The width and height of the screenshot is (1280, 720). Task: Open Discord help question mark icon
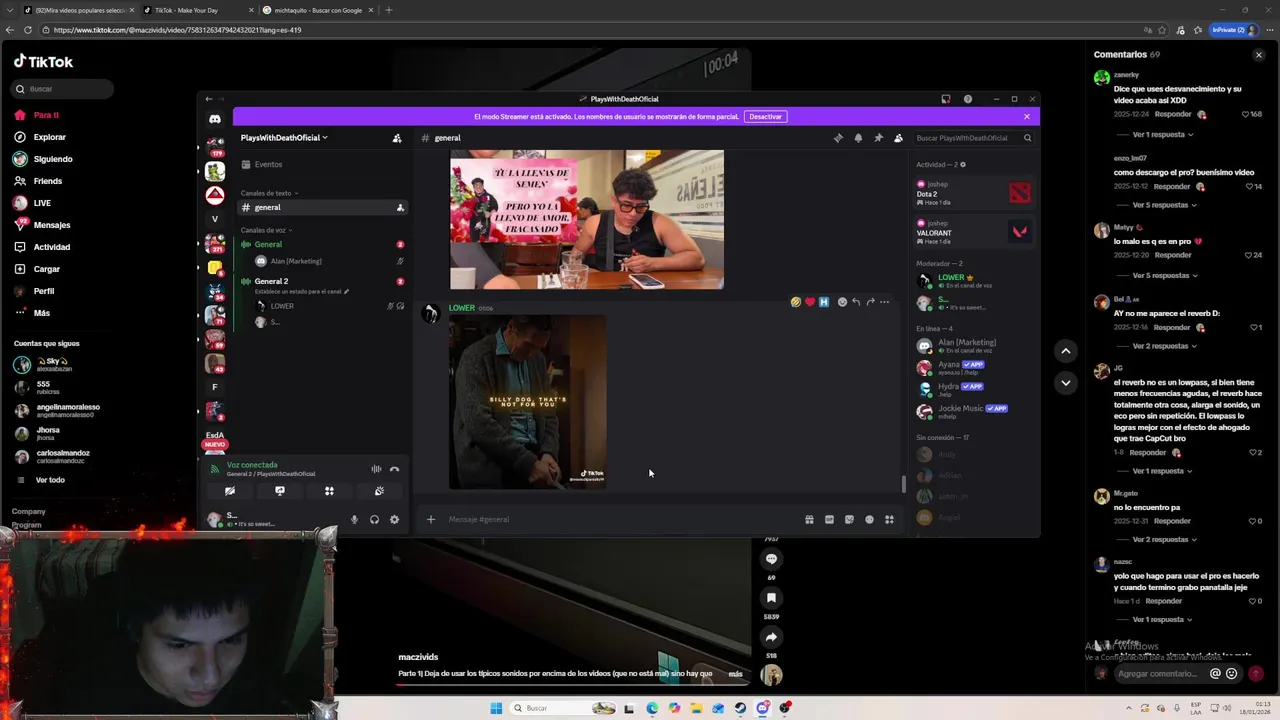click(x=968, y=99)
